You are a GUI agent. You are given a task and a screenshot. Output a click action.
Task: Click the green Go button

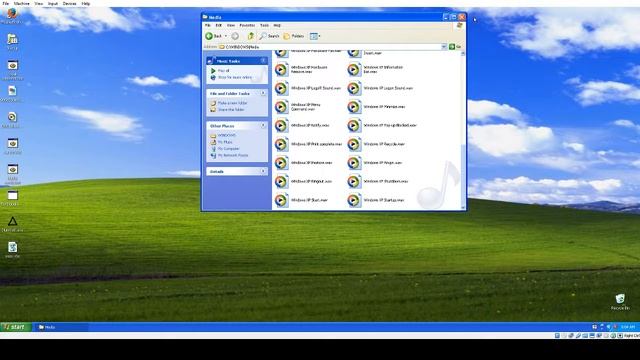point(455,47)
